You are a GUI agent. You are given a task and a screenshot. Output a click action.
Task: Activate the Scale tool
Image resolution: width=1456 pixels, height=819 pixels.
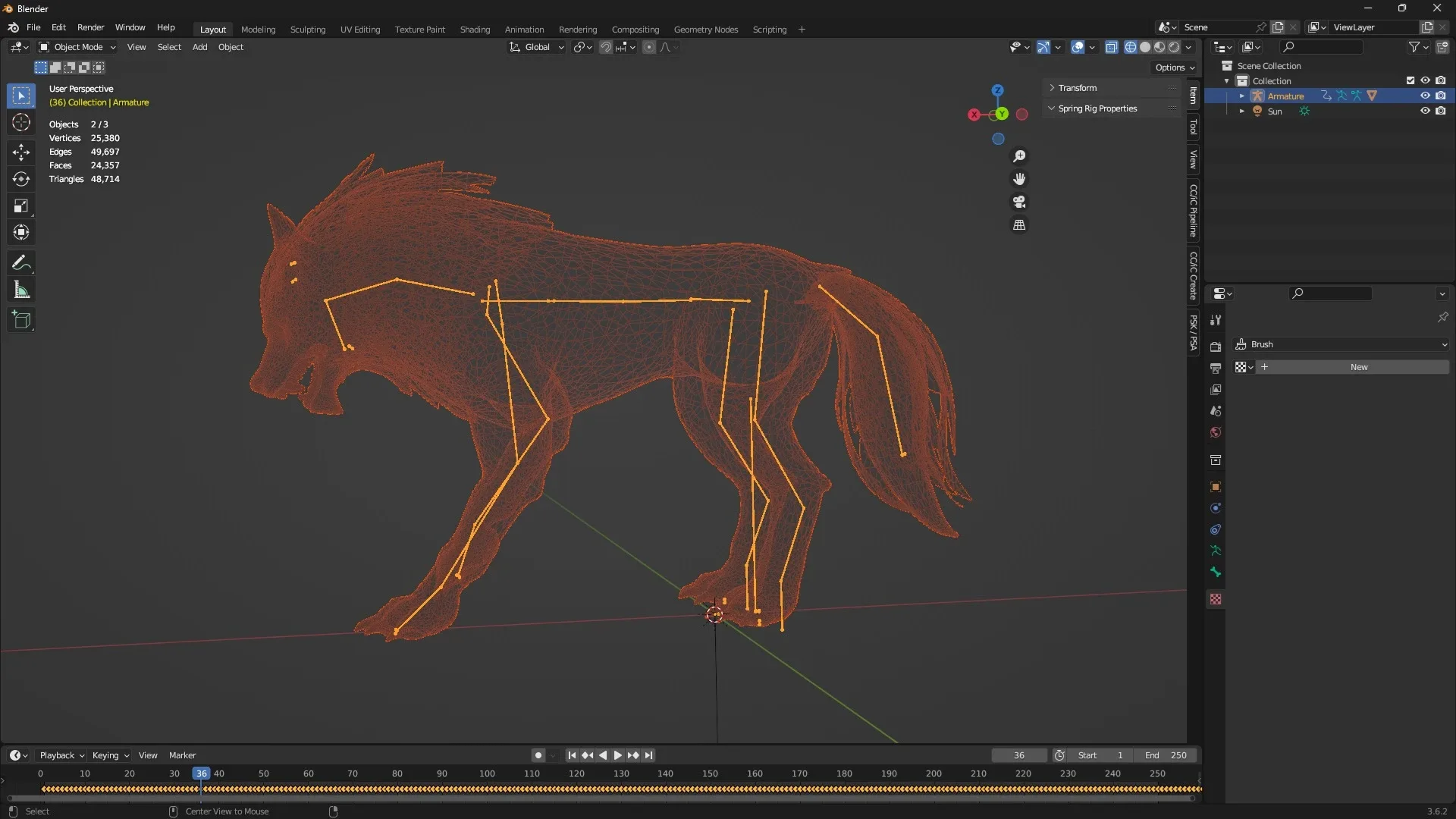pos(21,206)
